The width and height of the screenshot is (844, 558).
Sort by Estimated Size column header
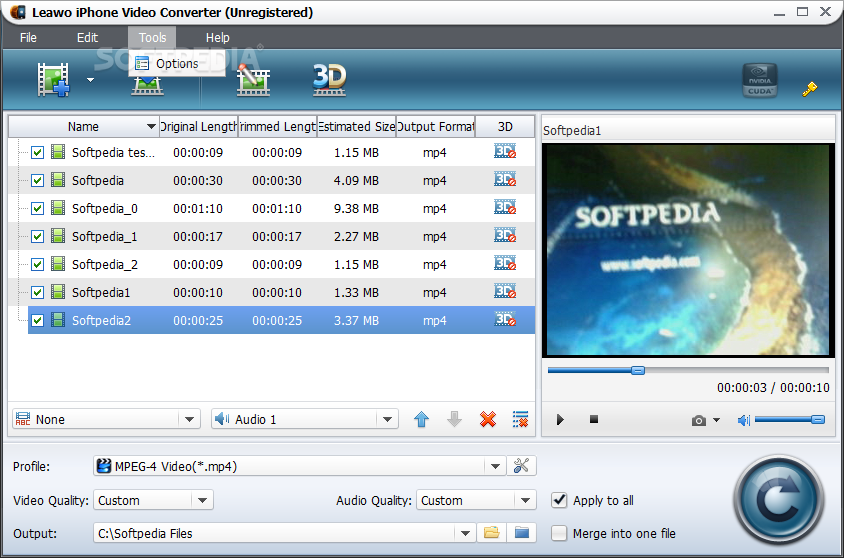point(357,126)
